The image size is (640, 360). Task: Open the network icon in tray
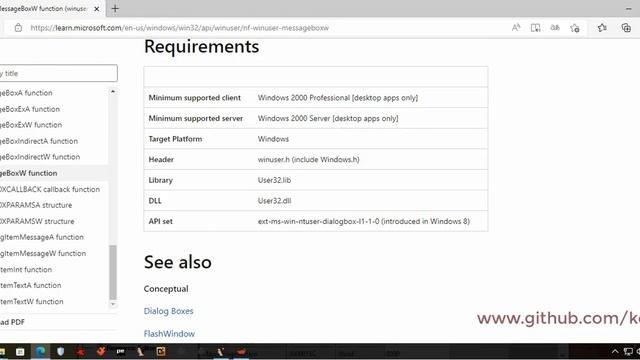(x=628, y=352)
